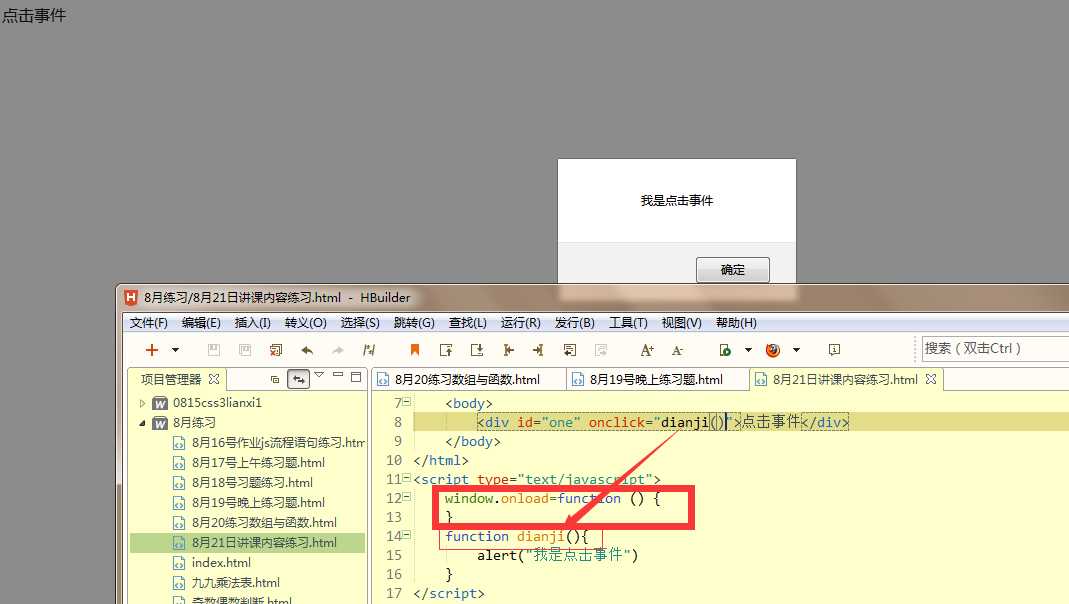
Task: Click the jump to previous mark icon
Action: (446, 350)
